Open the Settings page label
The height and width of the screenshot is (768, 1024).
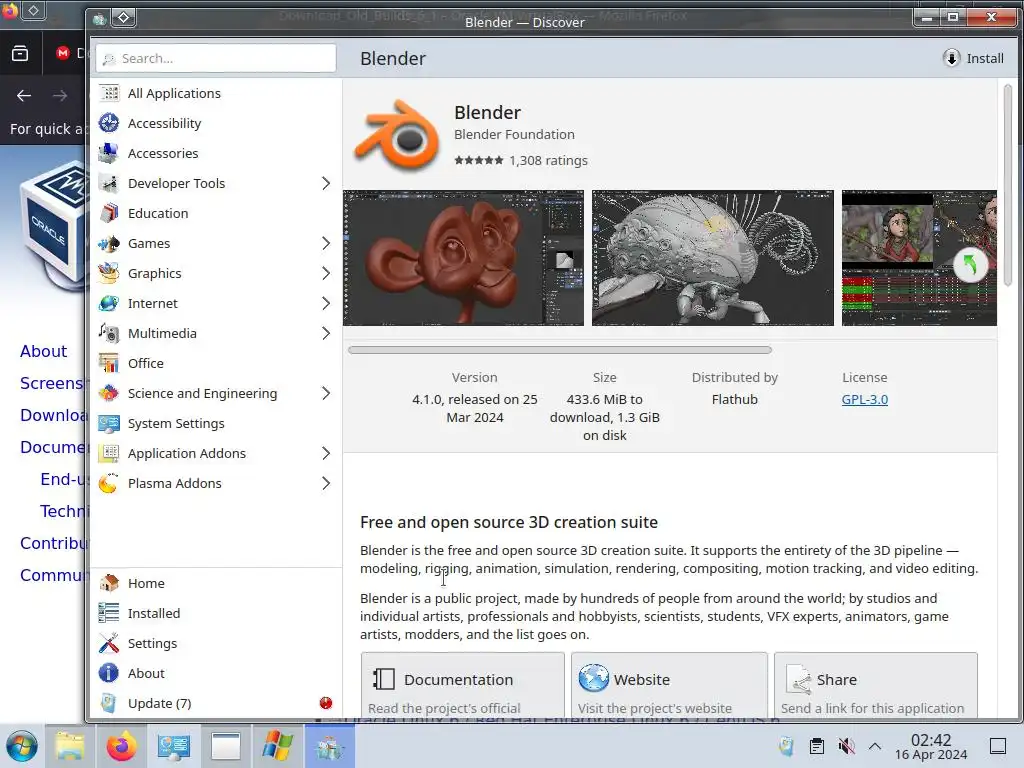point(152,643)
